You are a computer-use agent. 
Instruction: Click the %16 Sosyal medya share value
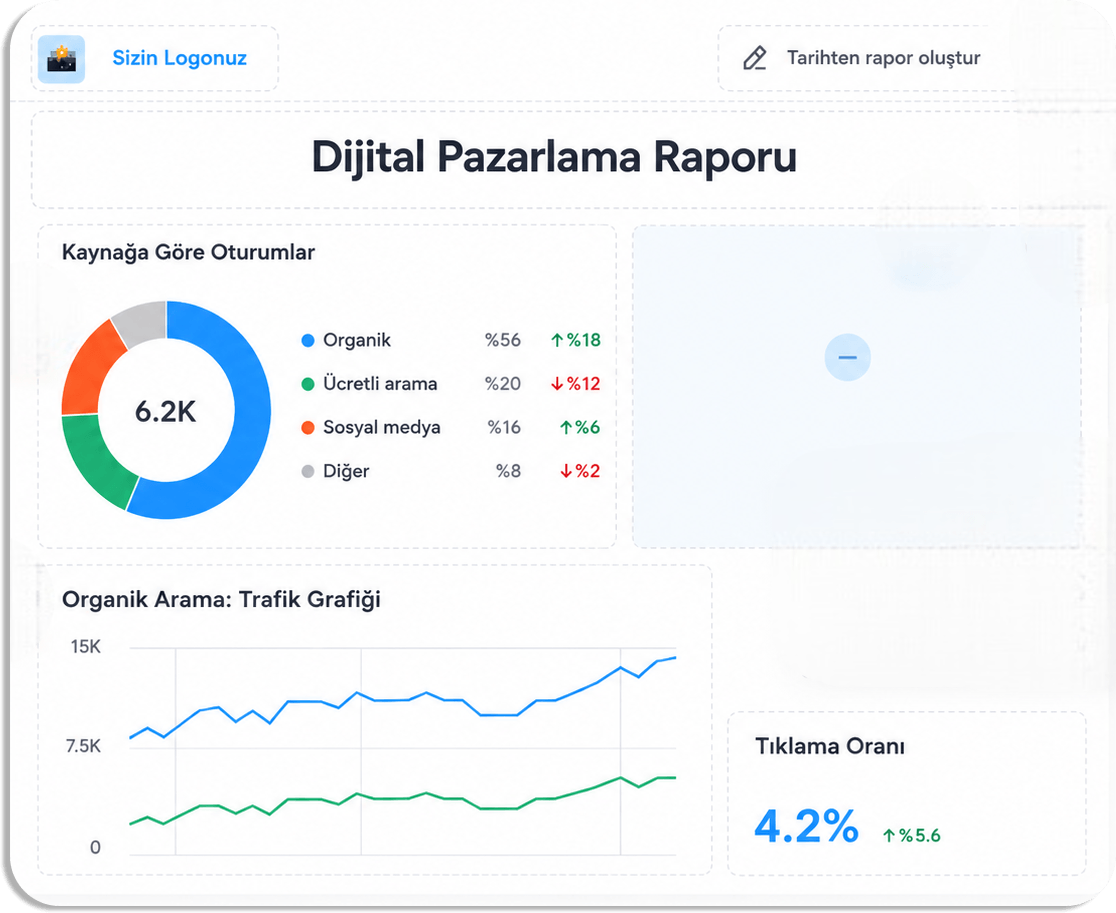(504, 428)
